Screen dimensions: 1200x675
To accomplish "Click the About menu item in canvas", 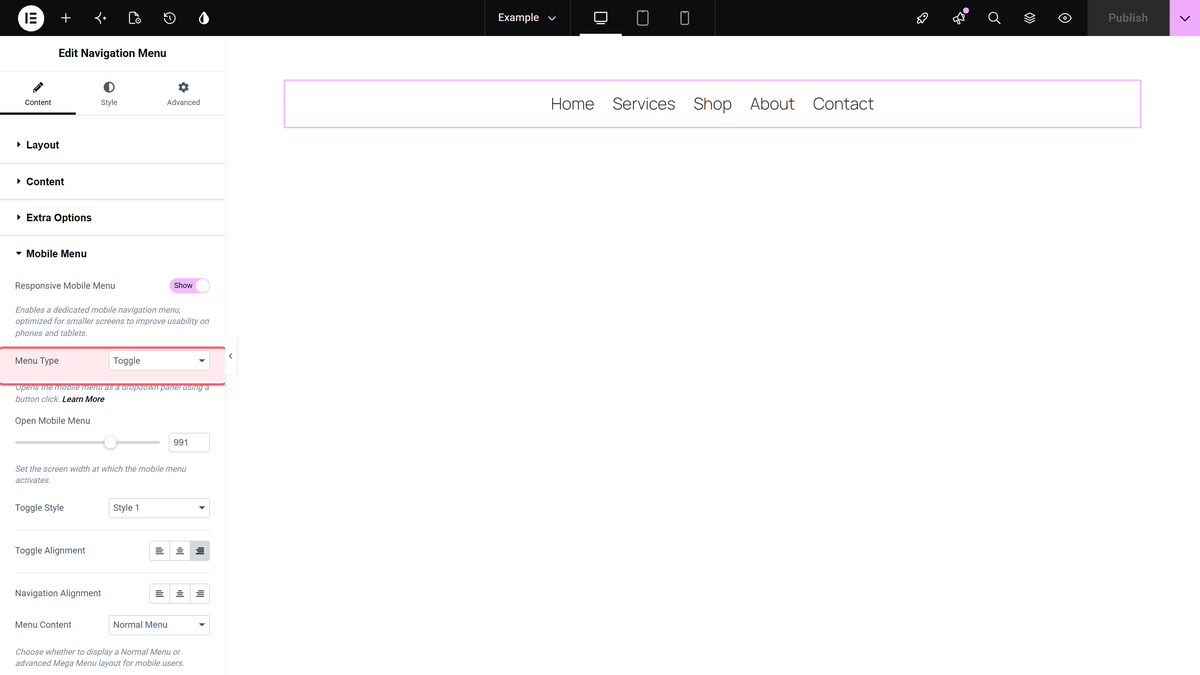I will pyautogui.click(x=772, y=104).
